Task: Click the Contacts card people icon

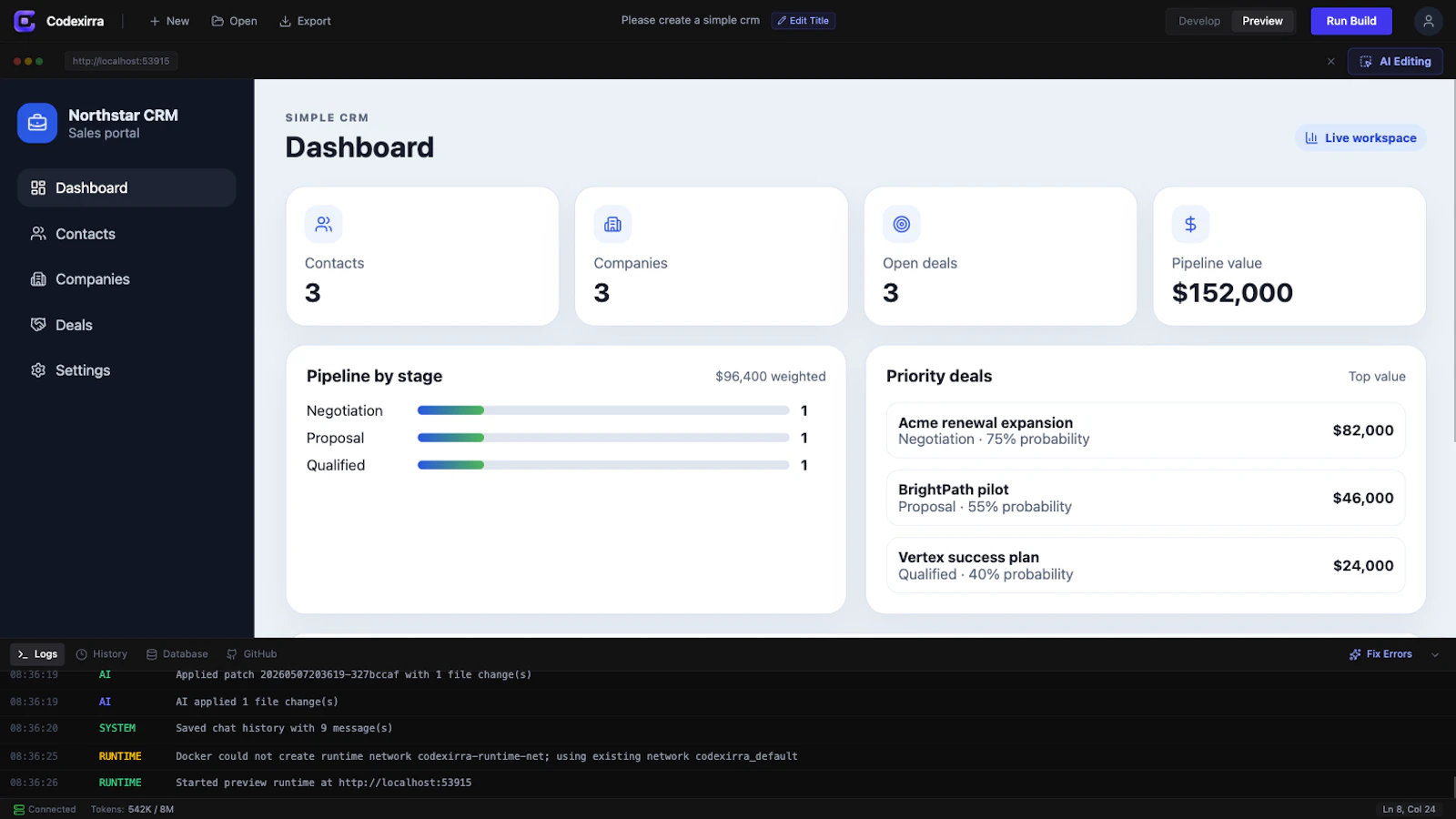Action: tap(323, 224)
